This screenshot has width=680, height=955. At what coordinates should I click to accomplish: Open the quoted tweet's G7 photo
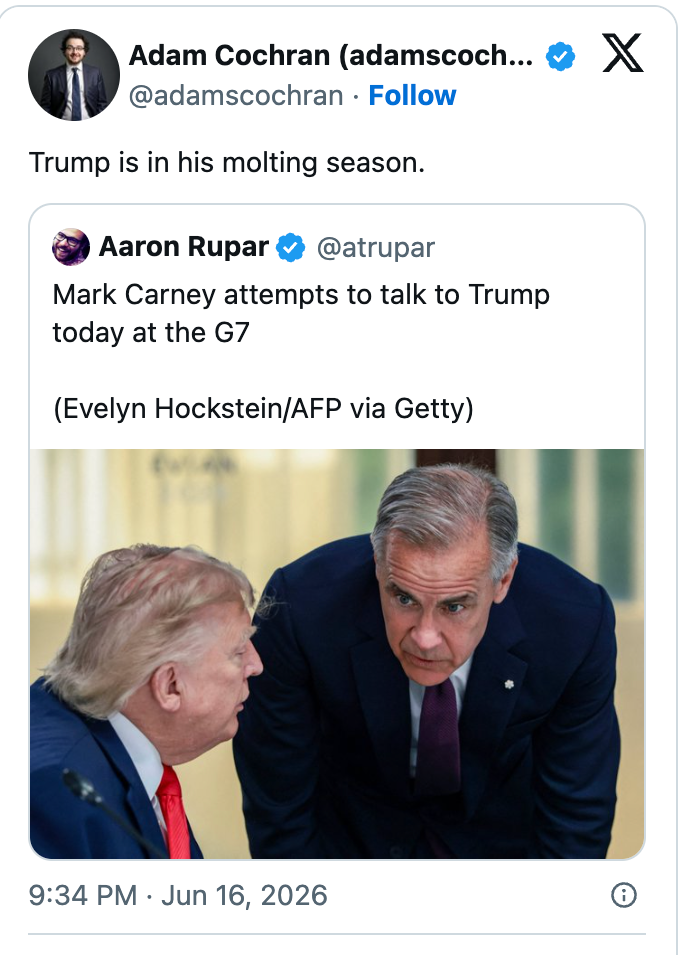337,654
